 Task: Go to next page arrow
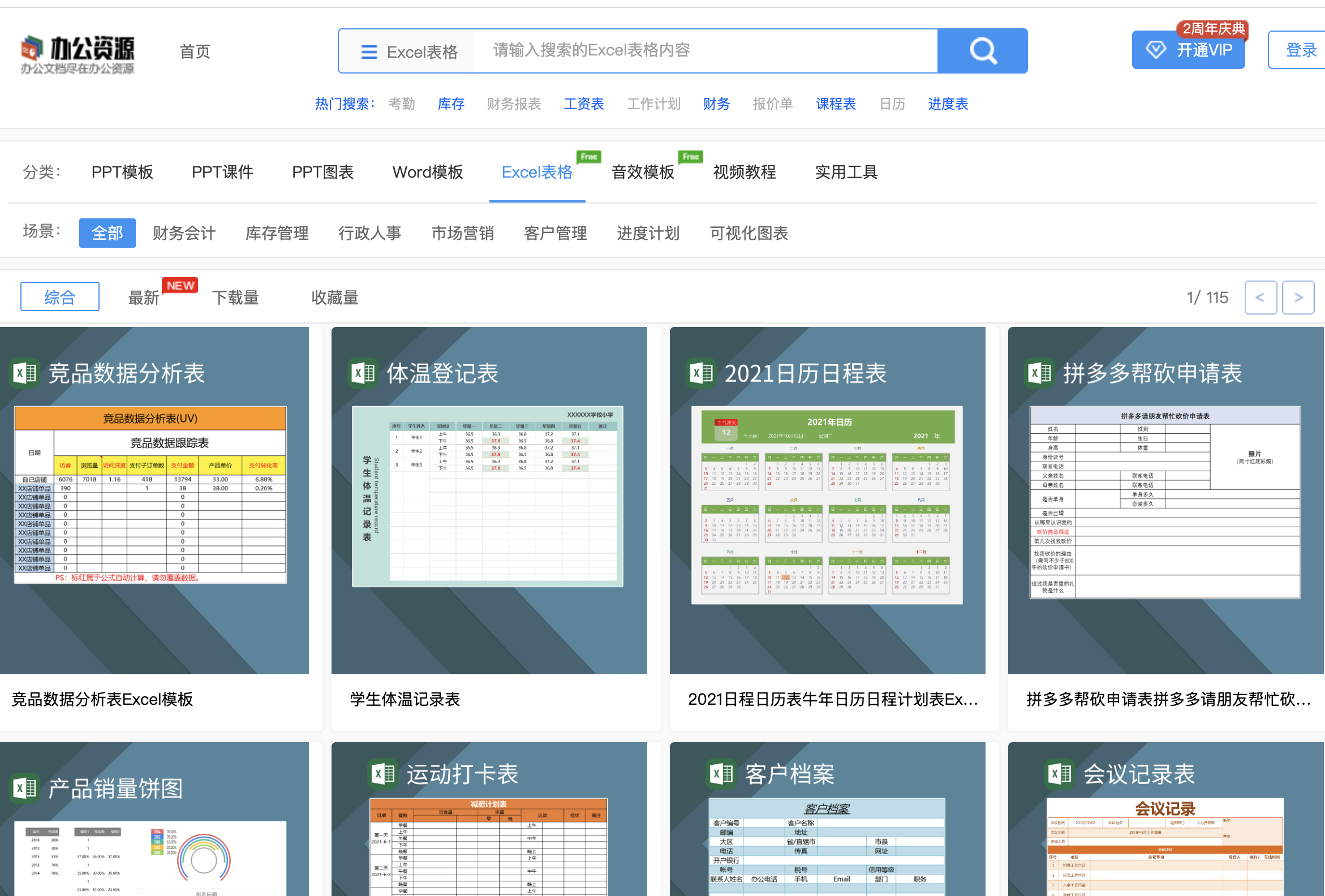1298,298
